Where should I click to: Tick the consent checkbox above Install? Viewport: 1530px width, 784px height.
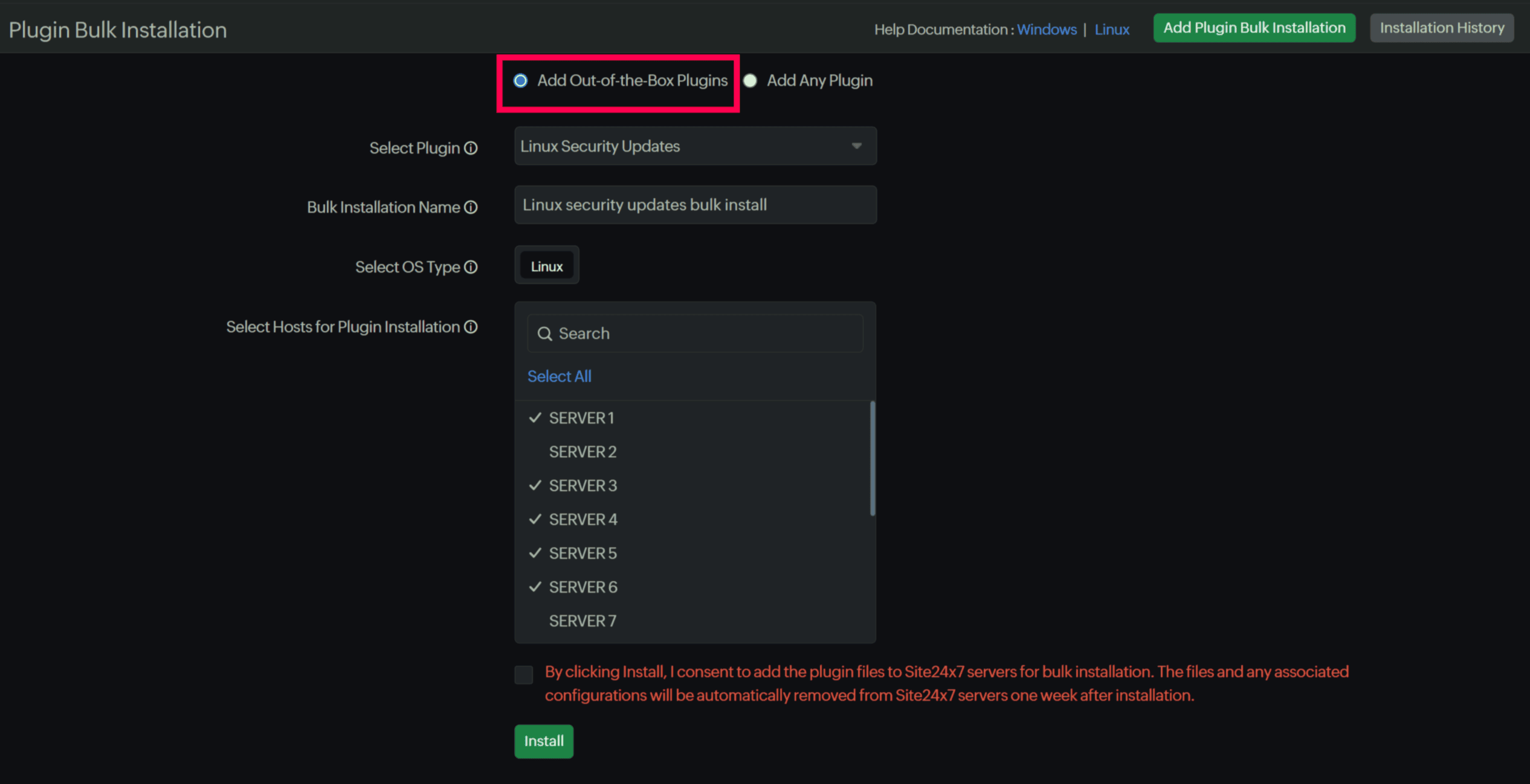(524, 674)
